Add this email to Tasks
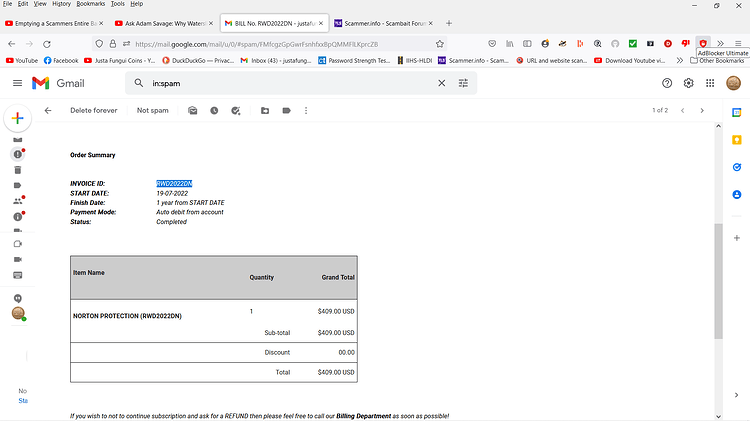Viewport: 750px width, 421px height. click(236, 111)
